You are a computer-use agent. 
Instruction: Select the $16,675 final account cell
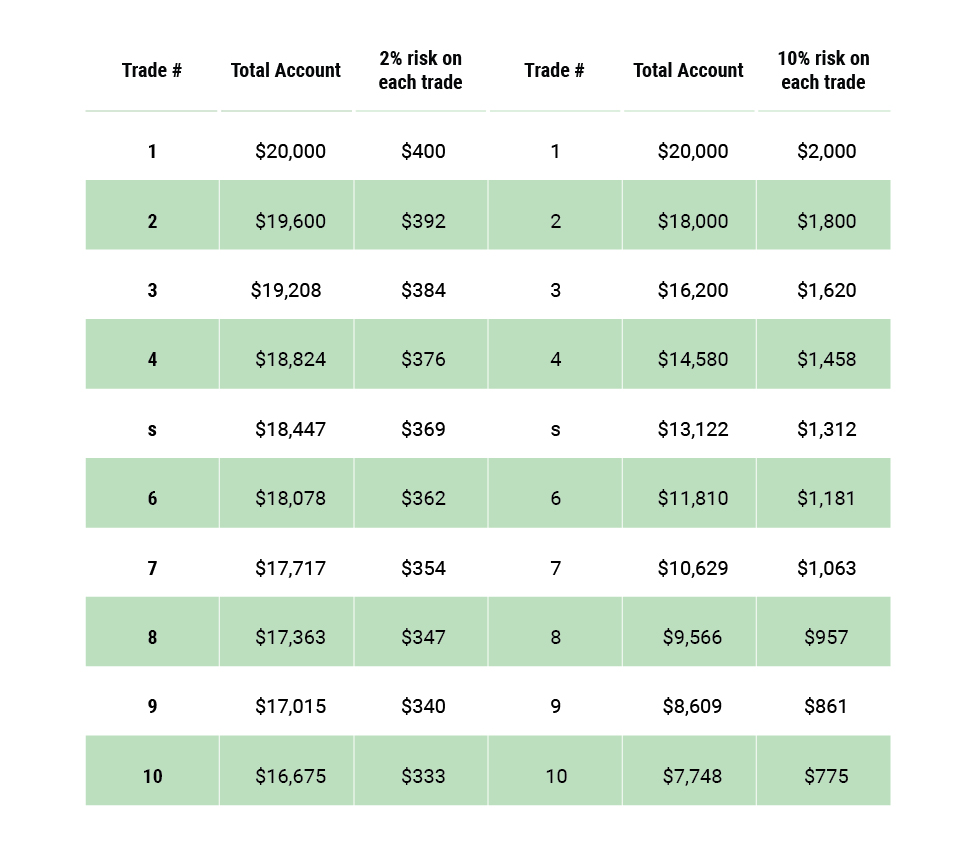click(290, 776)
